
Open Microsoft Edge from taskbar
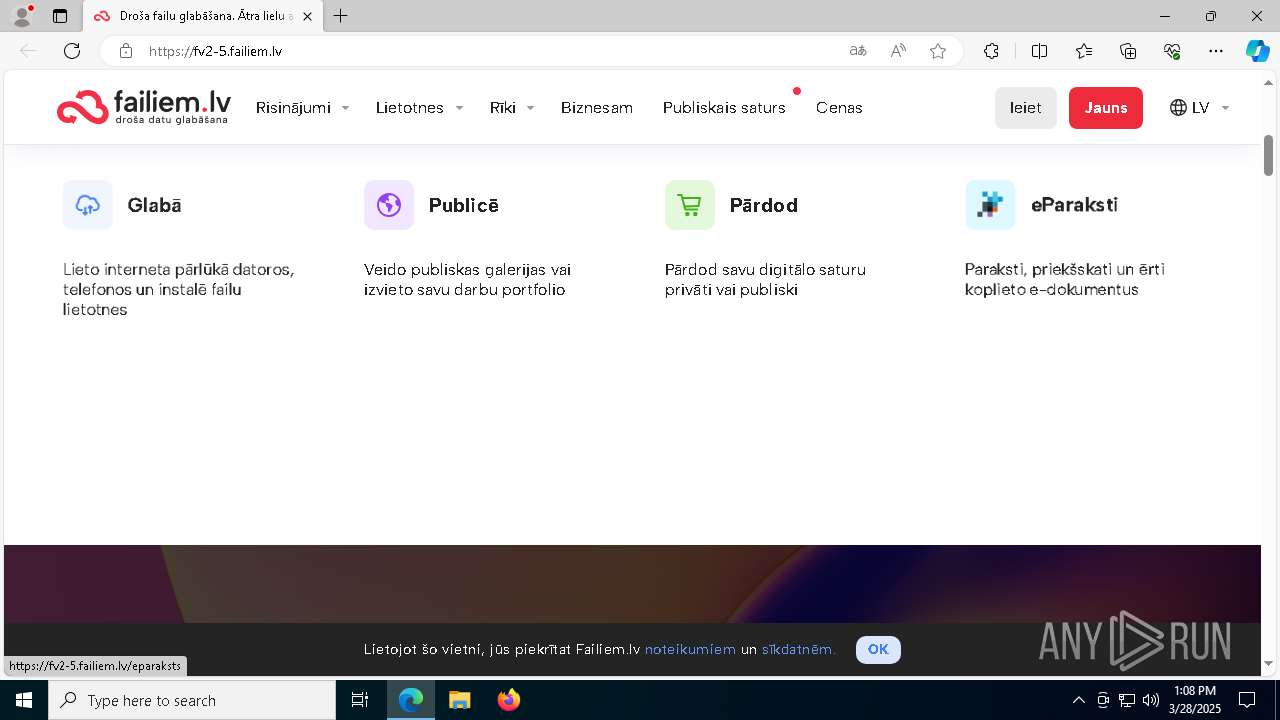pyautogui.click(x=411, y=700)
